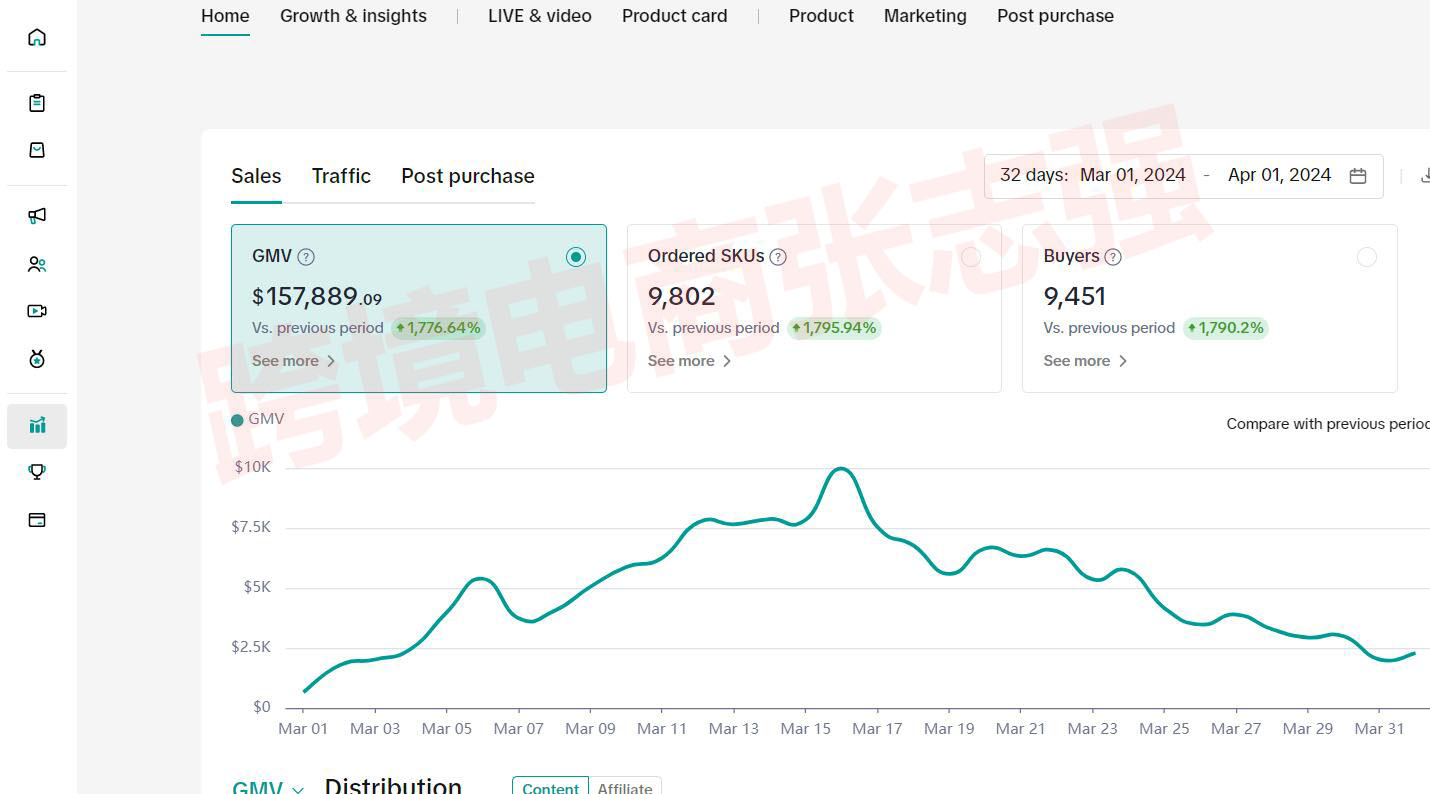Image resolution: width=1430 pixels, height=794 pixels.
Task: Open the date range picker field
Action: (1184, 176)
